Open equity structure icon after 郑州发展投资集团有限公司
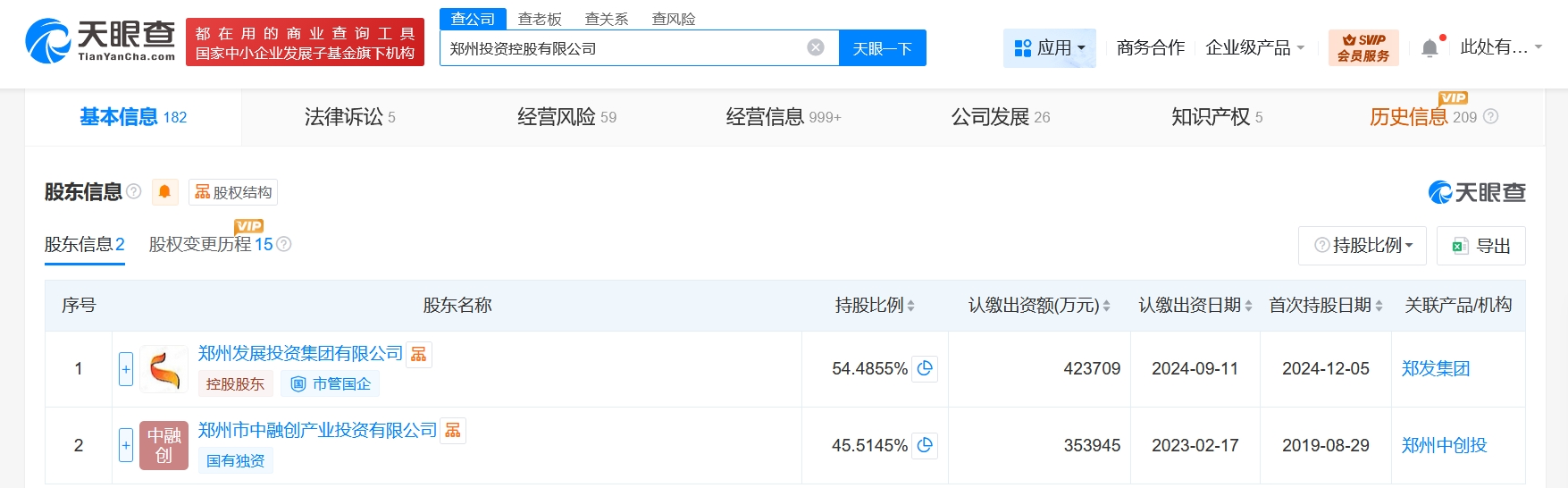Screen dimensions: 1568x488 tap(419, 355)
